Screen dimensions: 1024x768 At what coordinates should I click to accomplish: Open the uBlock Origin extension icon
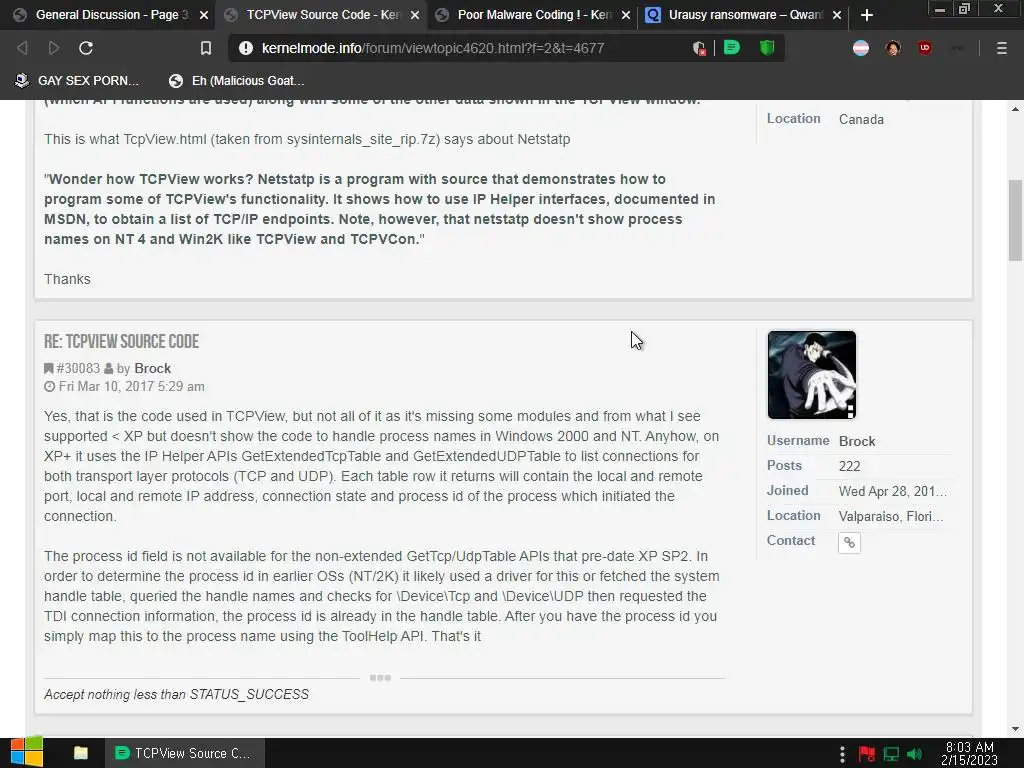click(924, 48)
